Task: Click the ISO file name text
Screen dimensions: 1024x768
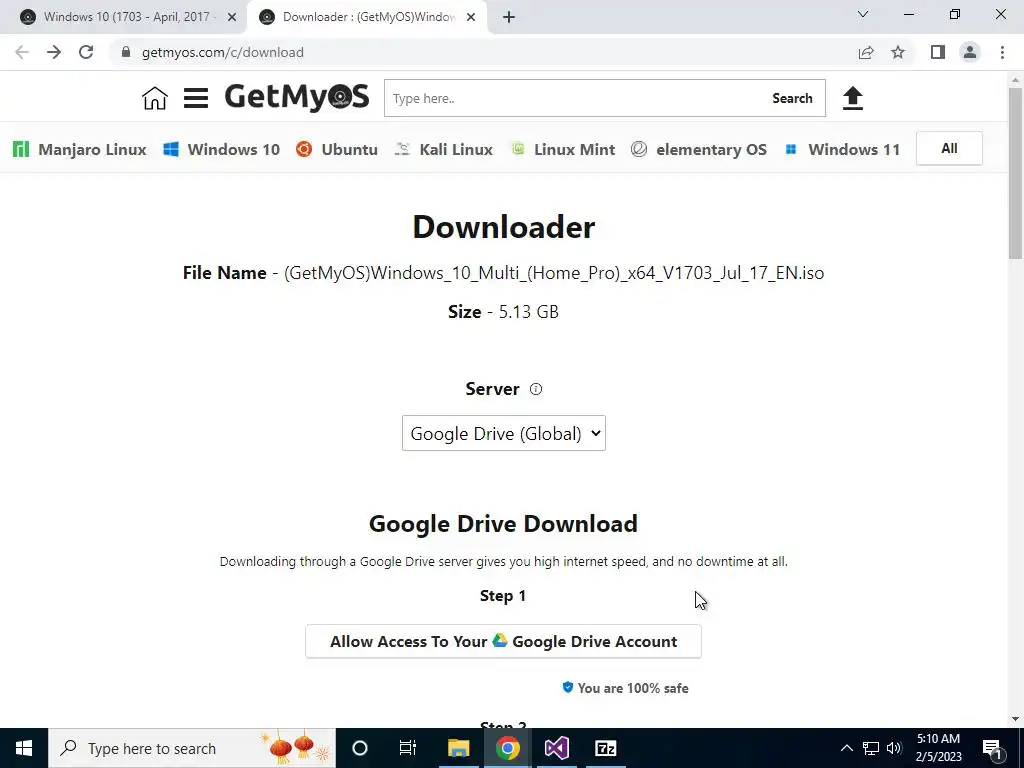Action: click(x=554, y=273)
